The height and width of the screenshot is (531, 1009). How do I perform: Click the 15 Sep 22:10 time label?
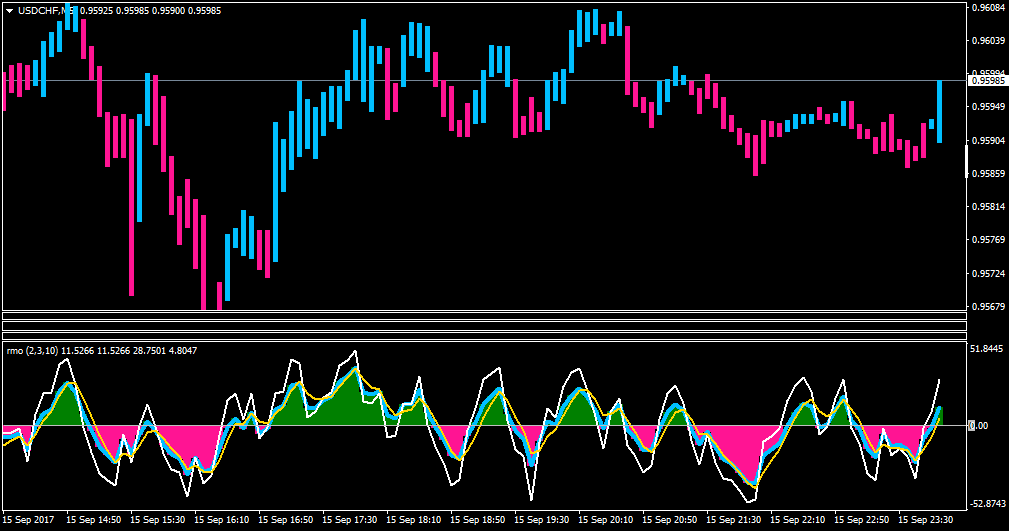[x=797, y=519]
